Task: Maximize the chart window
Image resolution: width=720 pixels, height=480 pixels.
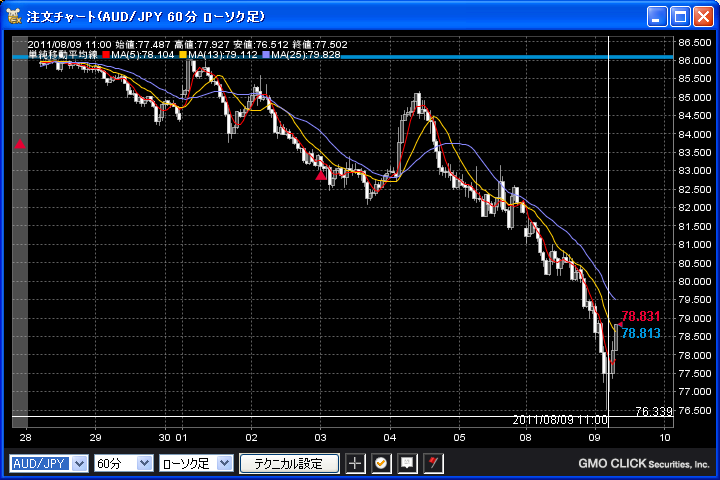Action: pos(680,16)
